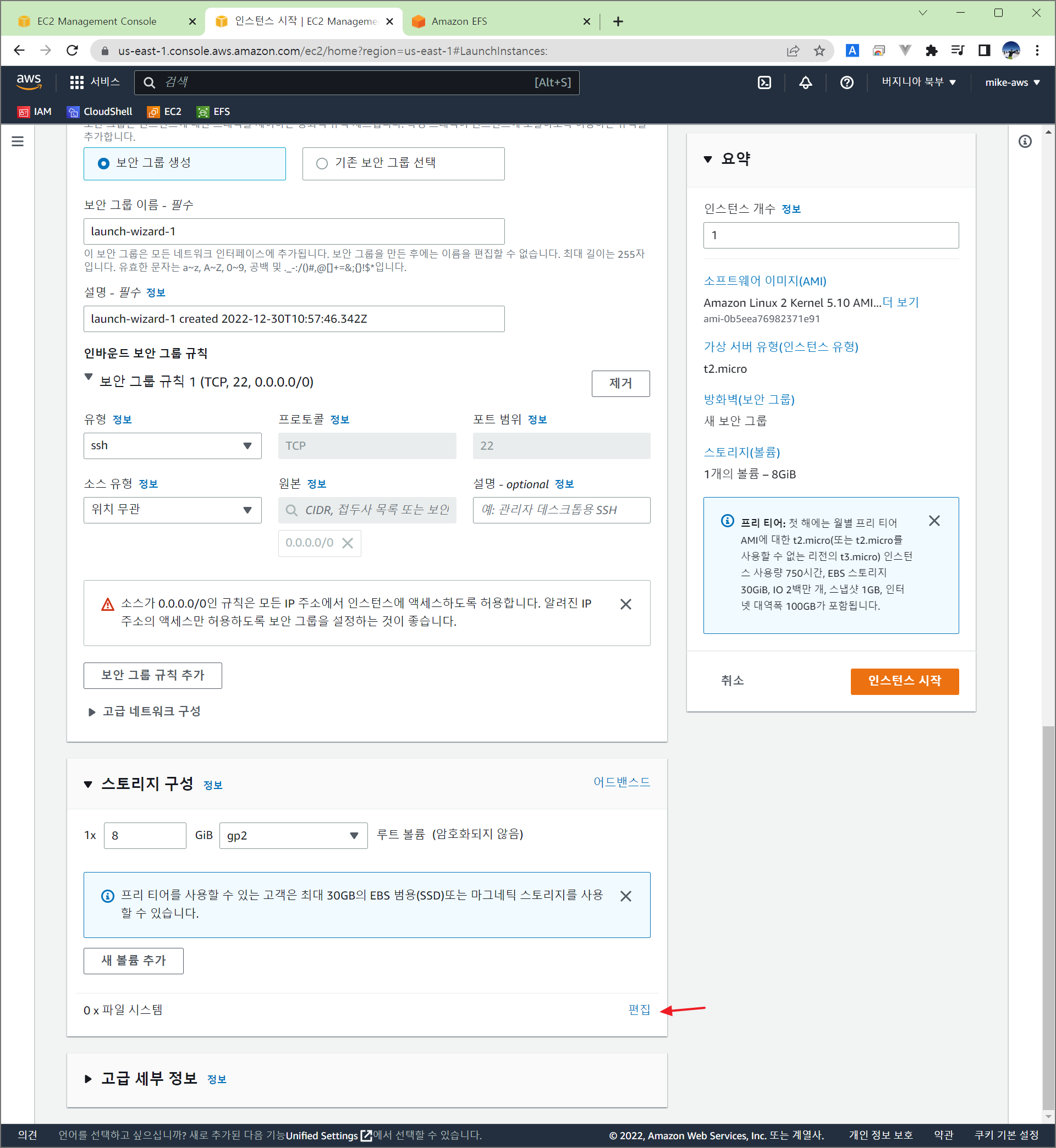Close the free tier summary notice
1056x1148 pixels.
click(x=934, y=521)
